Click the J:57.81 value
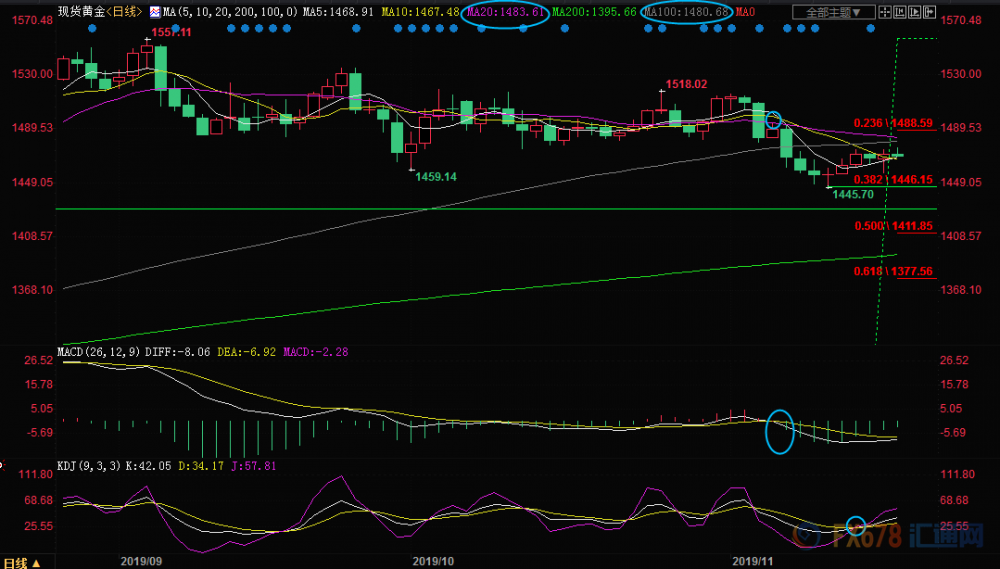Viewport: 1000px width, 569px height. (x=256, y=466)
